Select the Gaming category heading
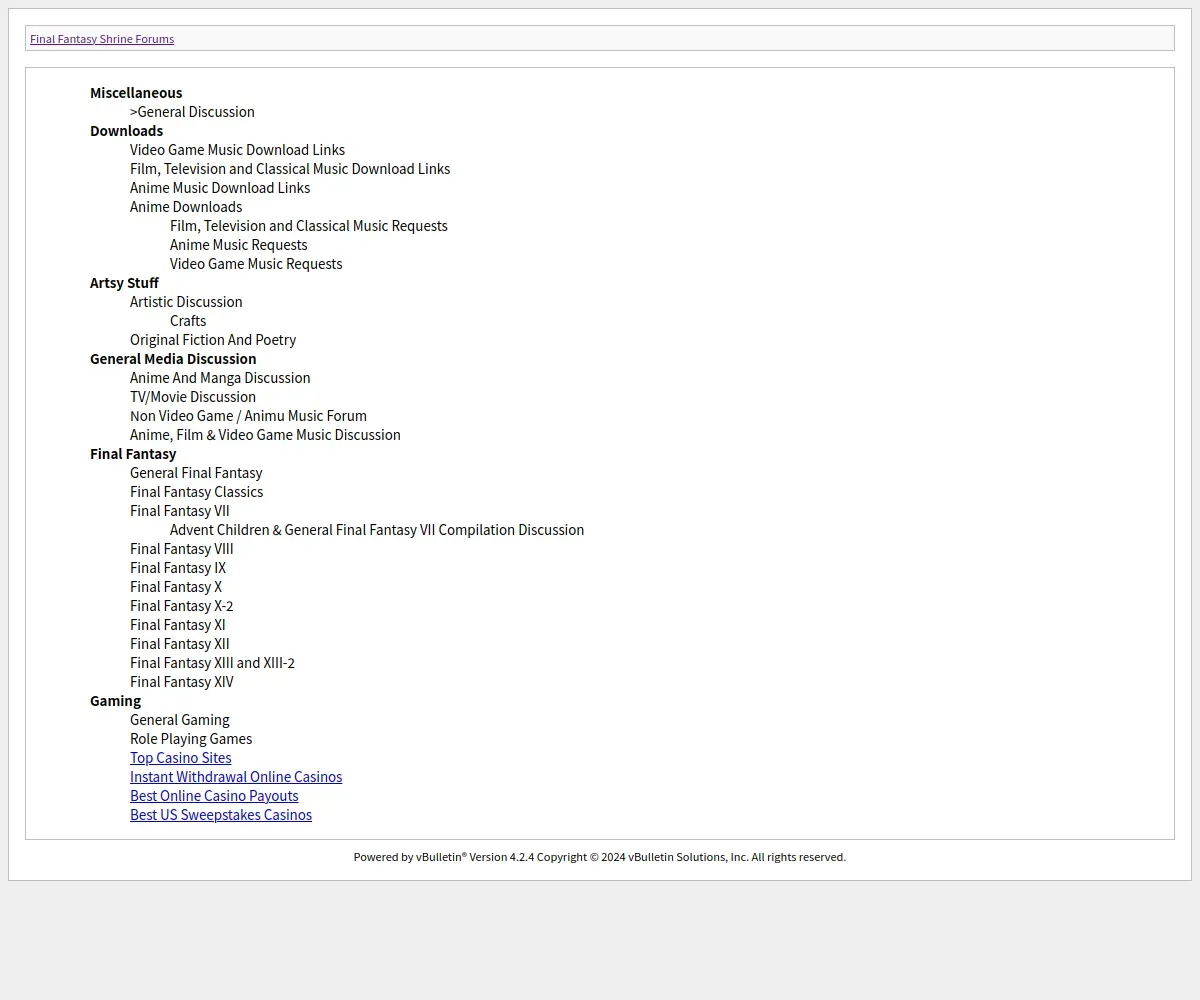1200x1000 pixels. click(115, 701)
